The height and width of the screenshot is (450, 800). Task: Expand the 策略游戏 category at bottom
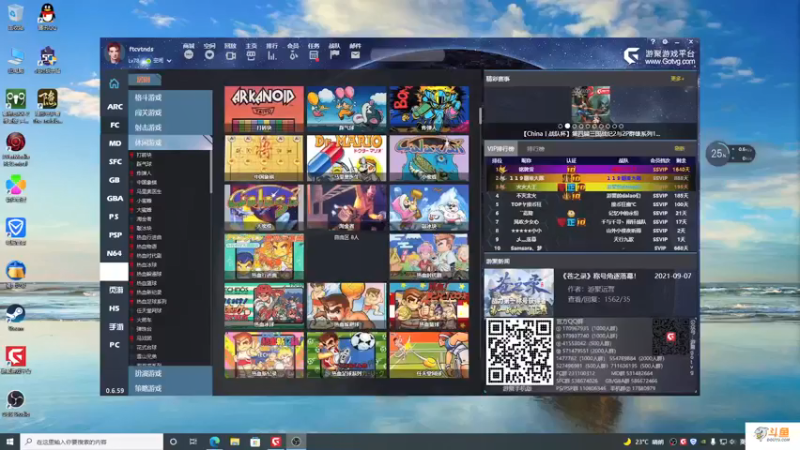tap(170, 388)
